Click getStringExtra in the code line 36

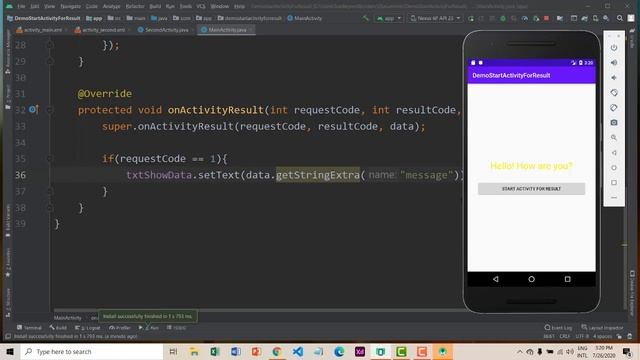click(x=318, y=175)
